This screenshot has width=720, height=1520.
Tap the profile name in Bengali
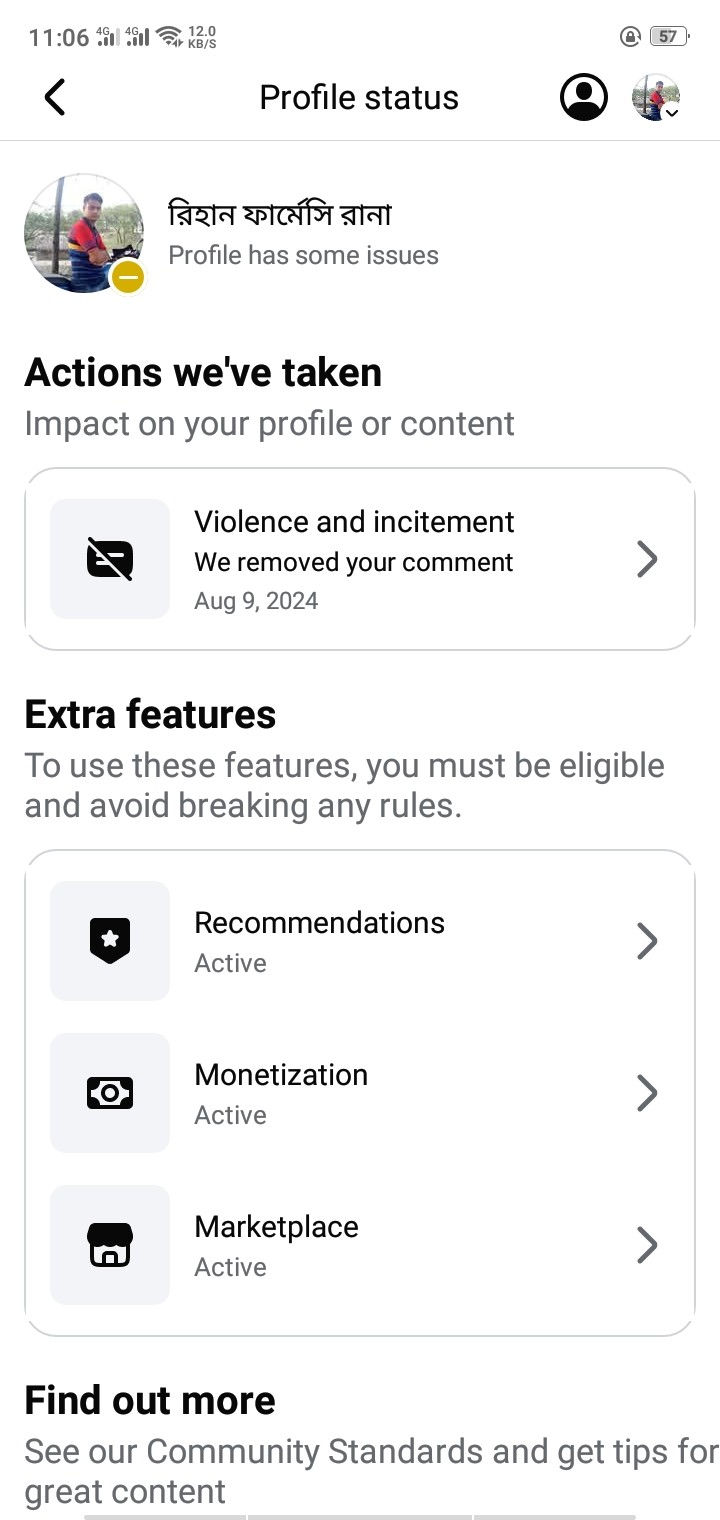point(280,213)
